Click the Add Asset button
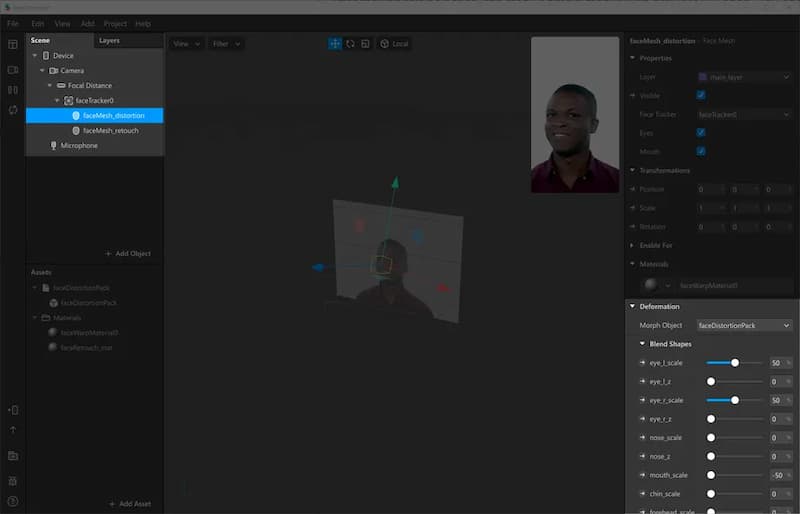800x514 pixels. pyautogui.click(x=130, y=504)
